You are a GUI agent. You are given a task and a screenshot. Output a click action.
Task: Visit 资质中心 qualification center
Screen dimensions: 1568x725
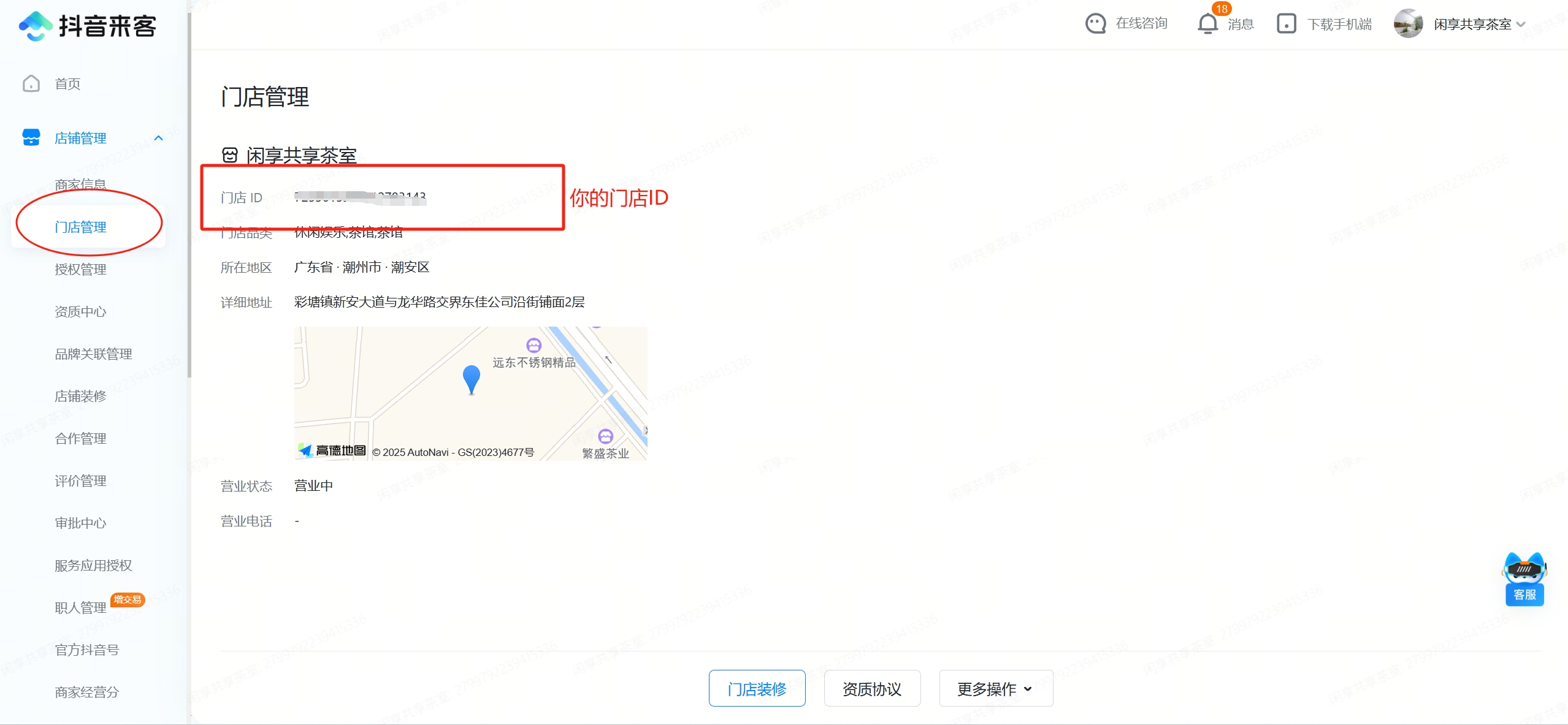pyautogui.click(x=80, y=311)
